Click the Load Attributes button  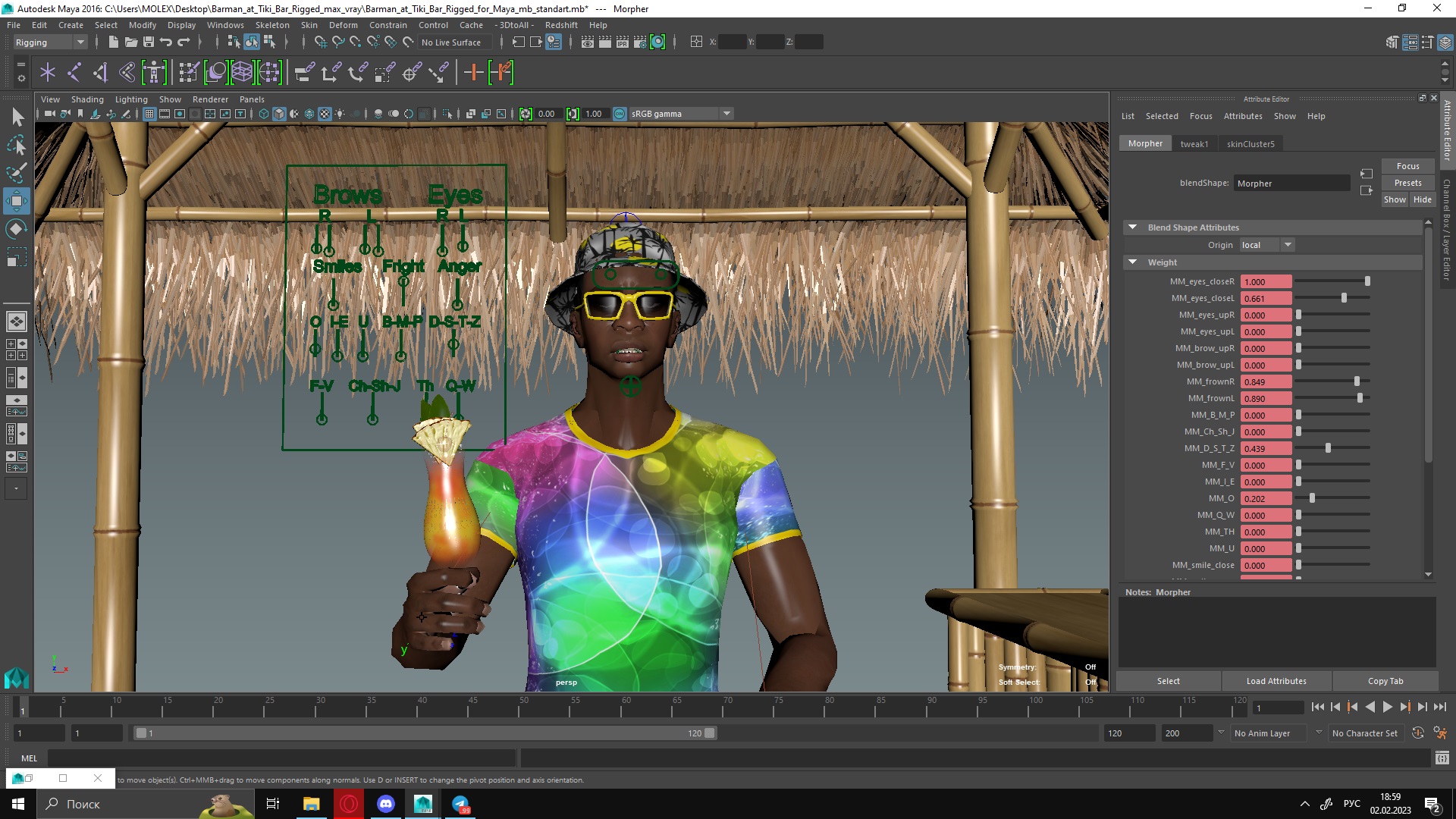tap(1276, 681)
